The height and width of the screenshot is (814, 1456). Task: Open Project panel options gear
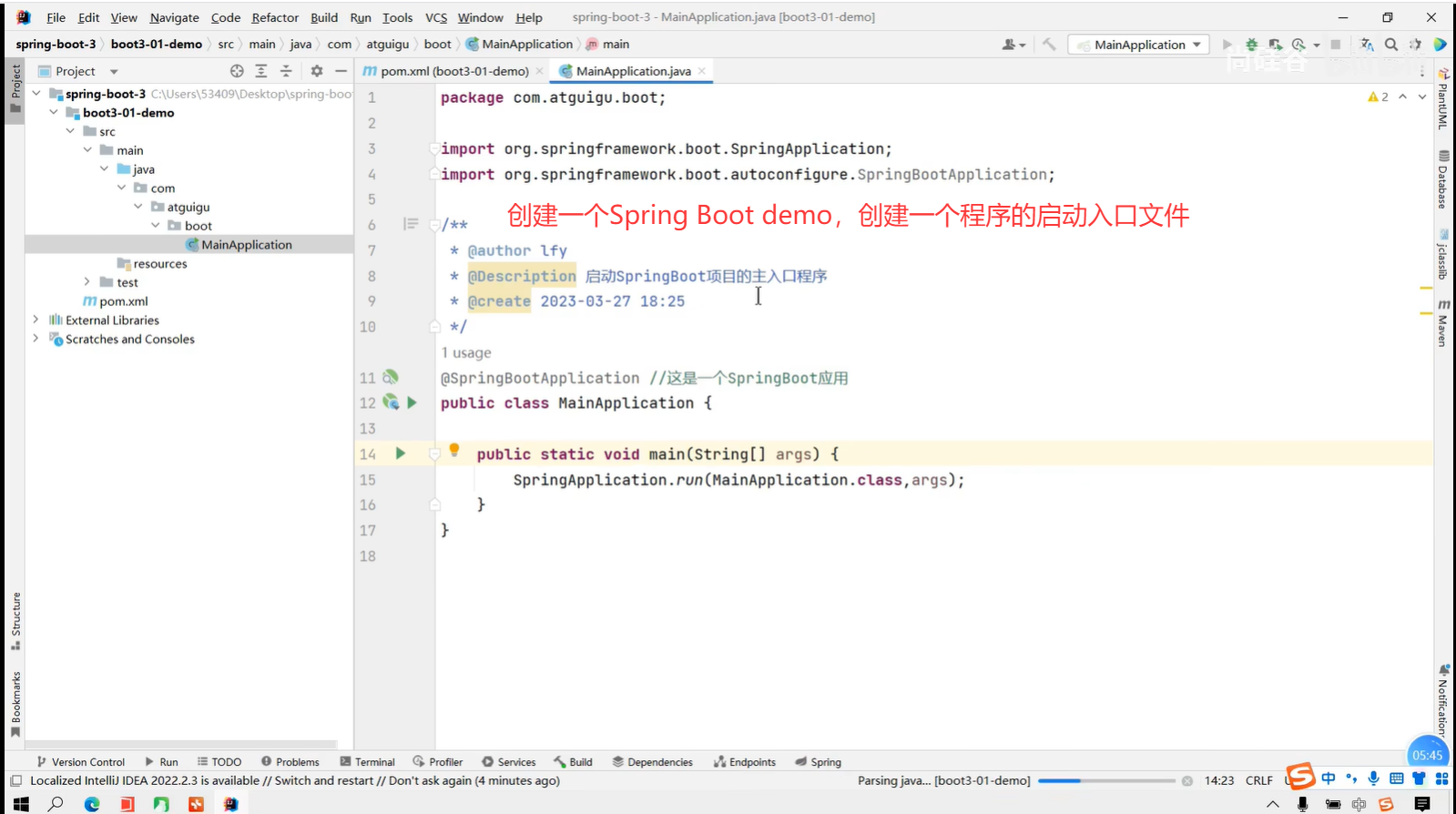click(x=317, y=71)
